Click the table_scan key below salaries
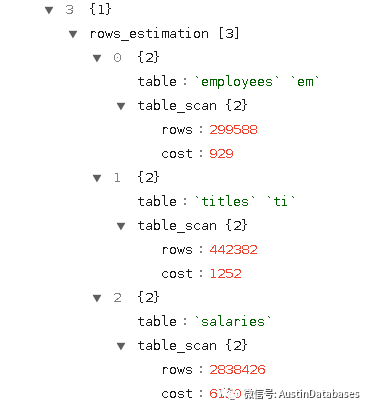371x411 pixels. pyautogui.click(x=177, y=346)
